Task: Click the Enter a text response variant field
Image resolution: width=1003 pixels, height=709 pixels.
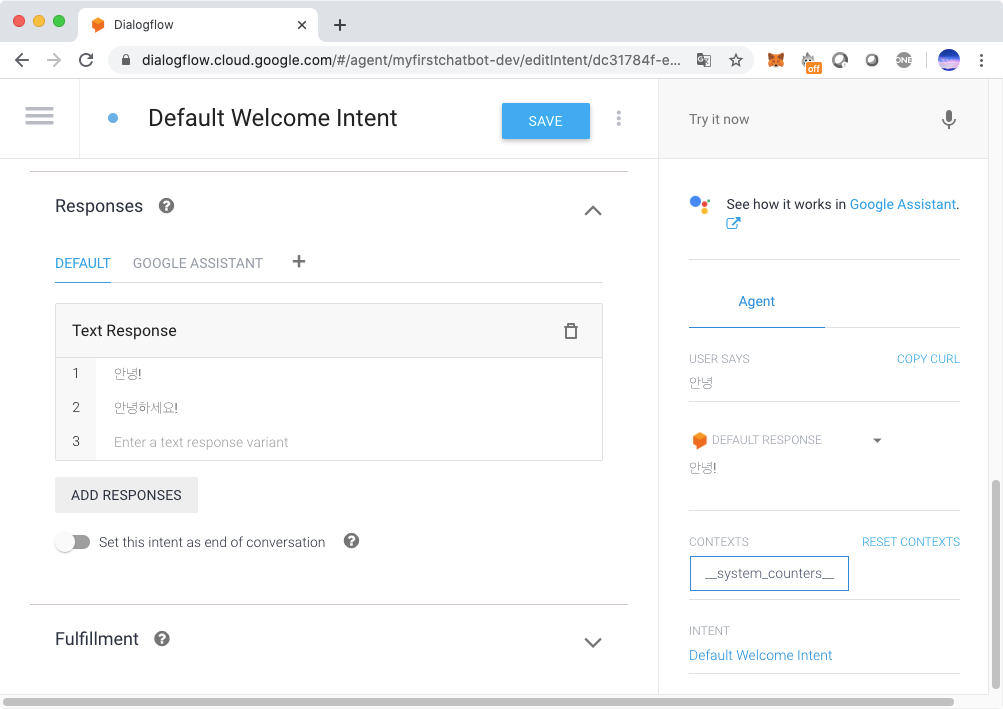Action: (349, 442)
